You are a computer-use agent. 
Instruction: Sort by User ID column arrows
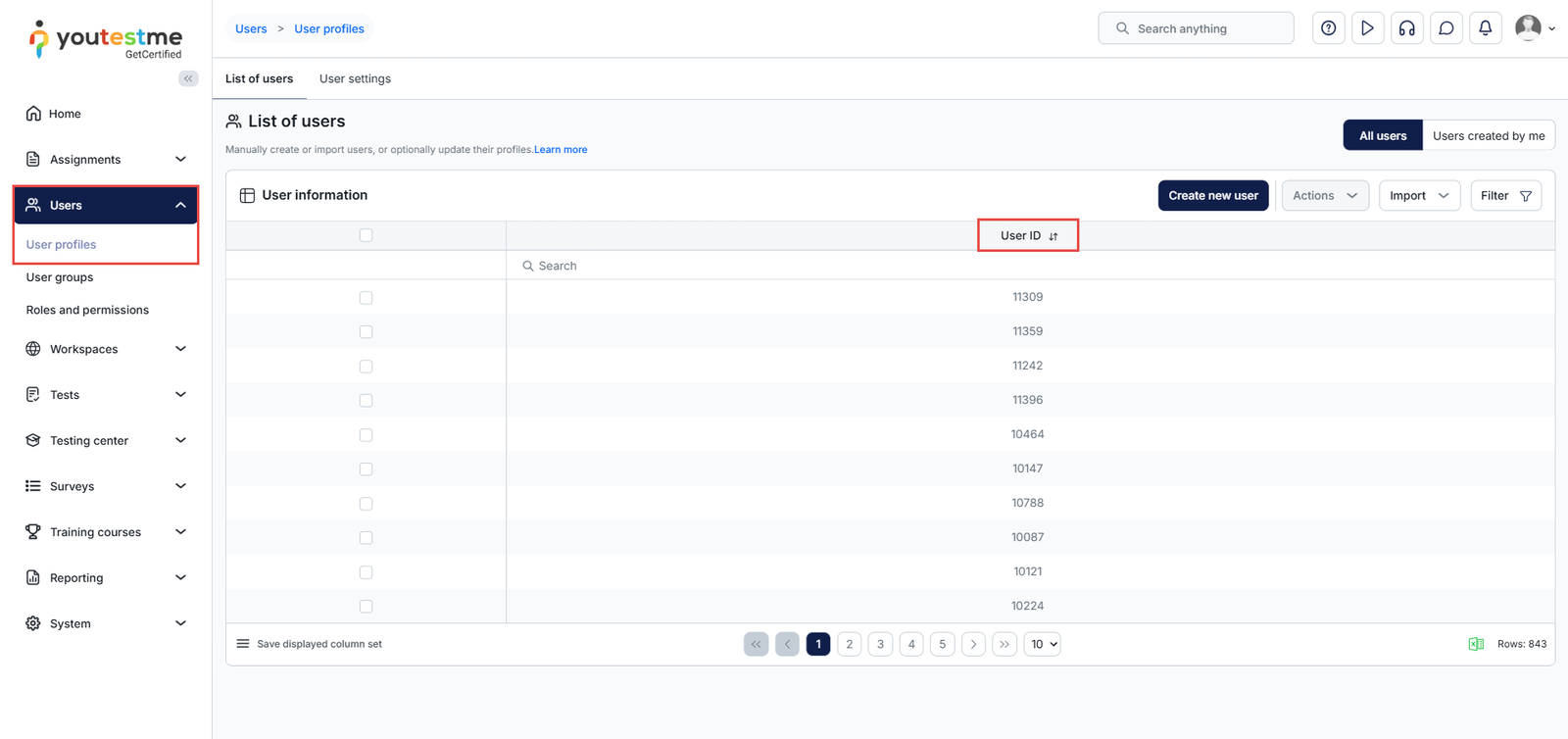1053,236
